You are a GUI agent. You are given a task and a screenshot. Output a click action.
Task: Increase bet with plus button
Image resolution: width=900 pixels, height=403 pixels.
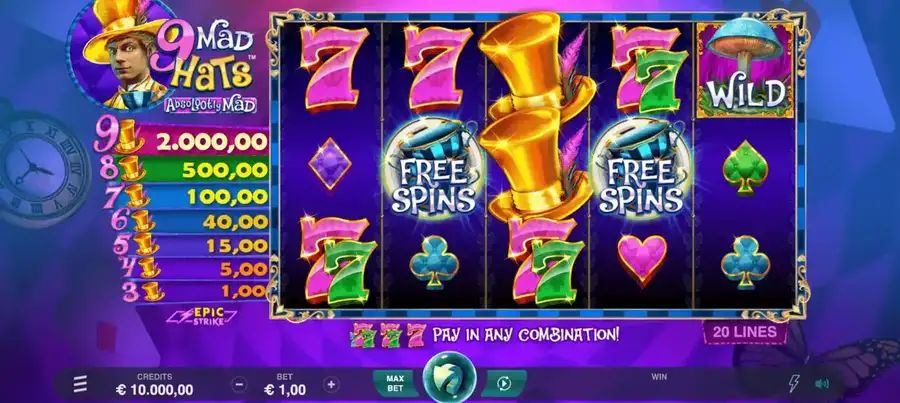click(331, 384)
